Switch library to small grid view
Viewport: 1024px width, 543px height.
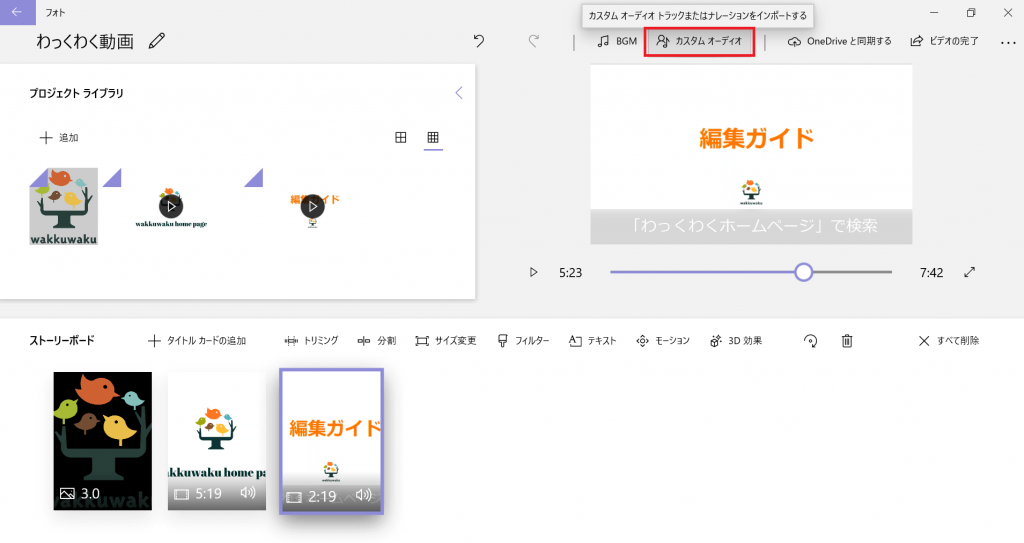(433, 138)
